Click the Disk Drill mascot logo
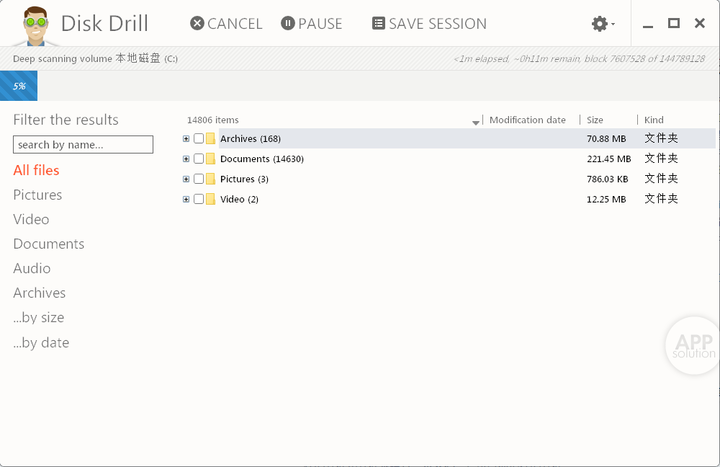The image size is (720, 467). click(x=35, y=26)
